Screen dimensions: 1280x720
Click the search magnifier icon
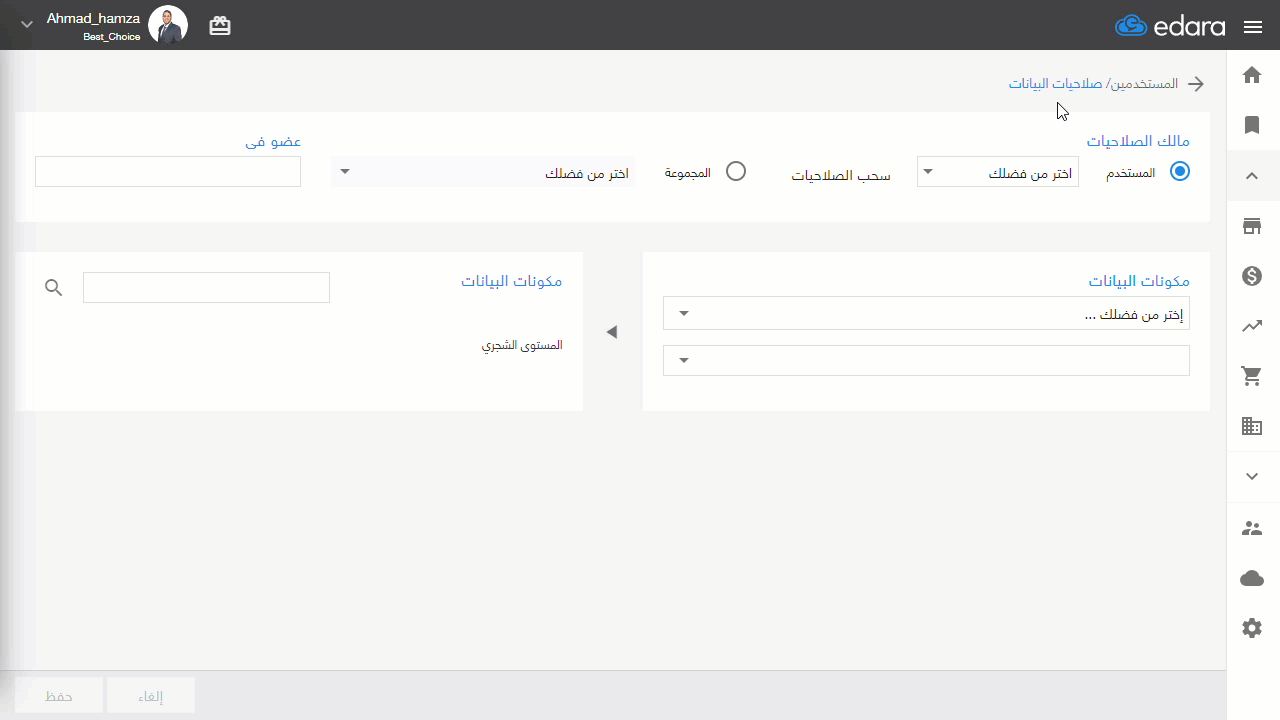[54, 288]
